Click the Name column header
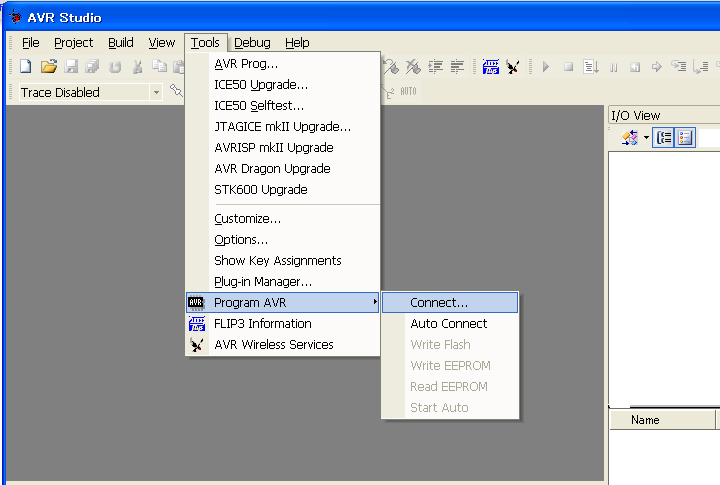This screenshot has height=485, width=720. [x=663, y=420]
